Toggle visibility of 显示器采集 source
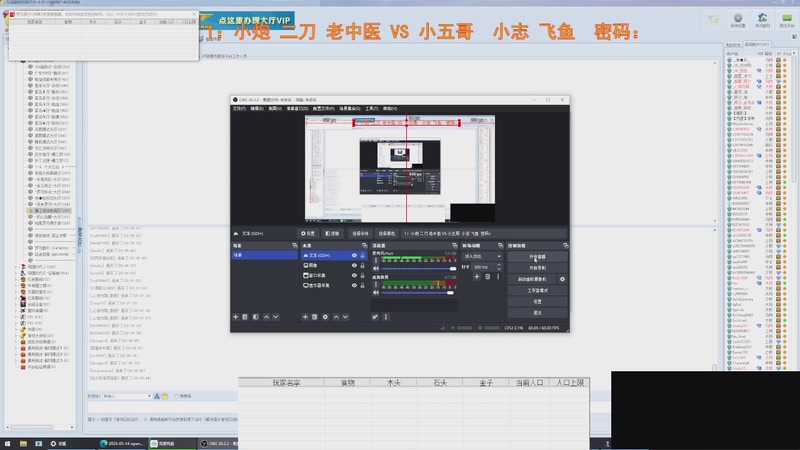Image resolution: width=800 pixels, height=450 pixels. [x=354, y=285]
